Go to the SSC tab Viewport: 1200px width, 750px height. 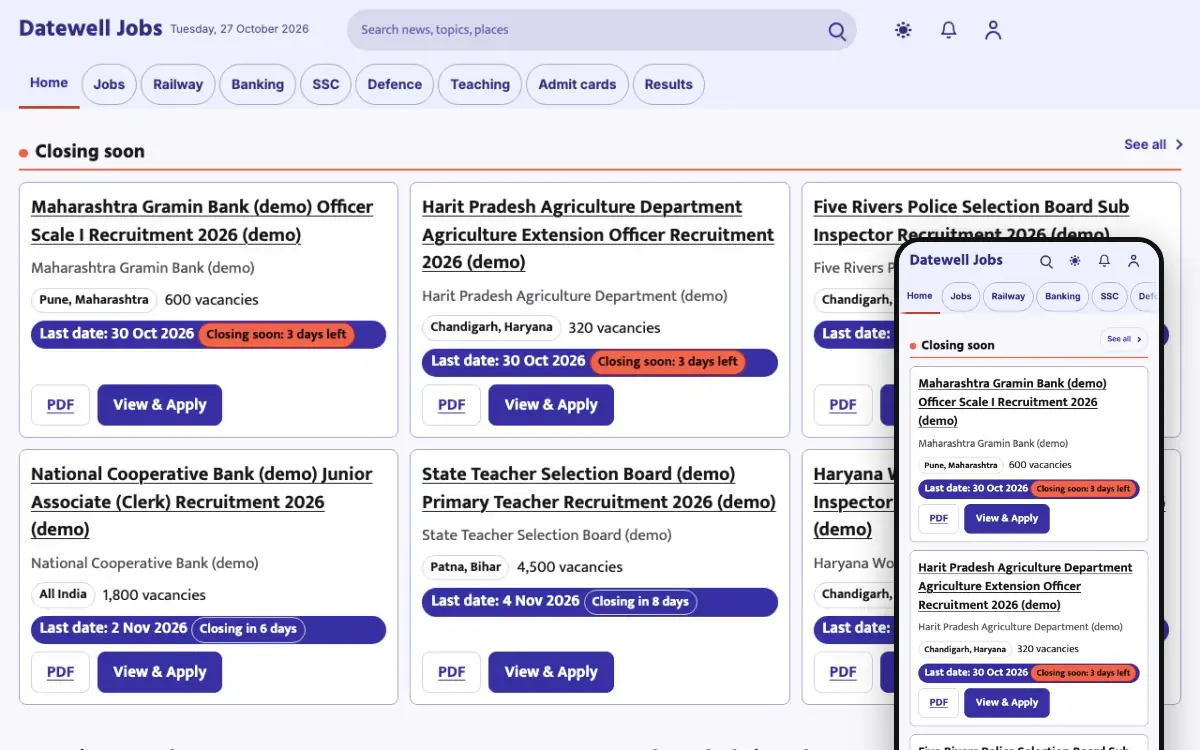tap(326, 85)
